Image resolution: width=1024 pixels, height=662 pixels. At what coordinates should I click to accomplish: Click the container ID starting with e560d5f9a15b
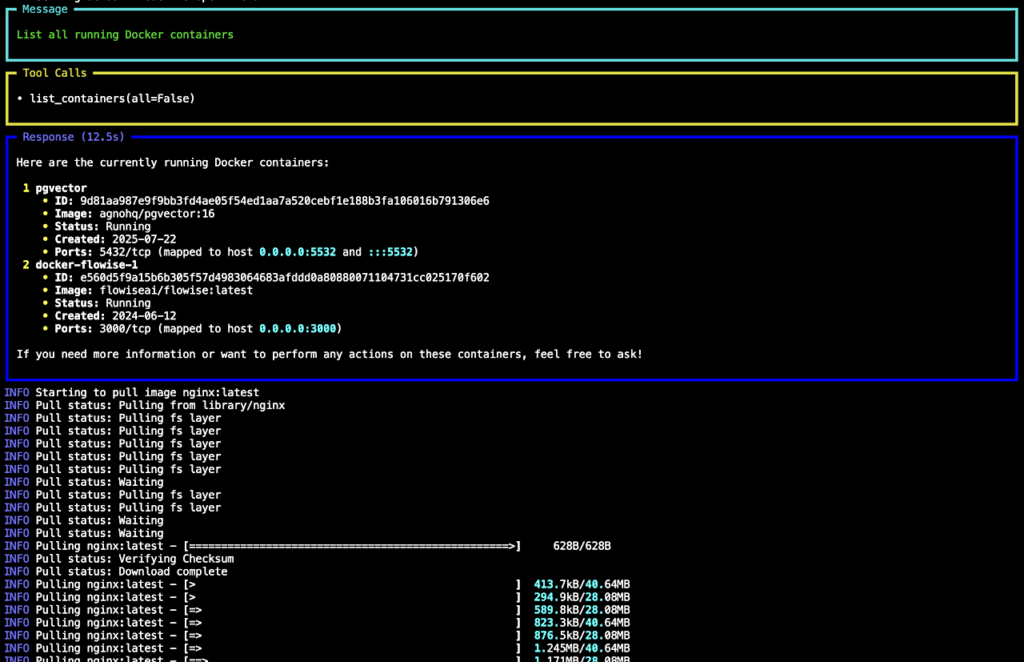[285, 277]
